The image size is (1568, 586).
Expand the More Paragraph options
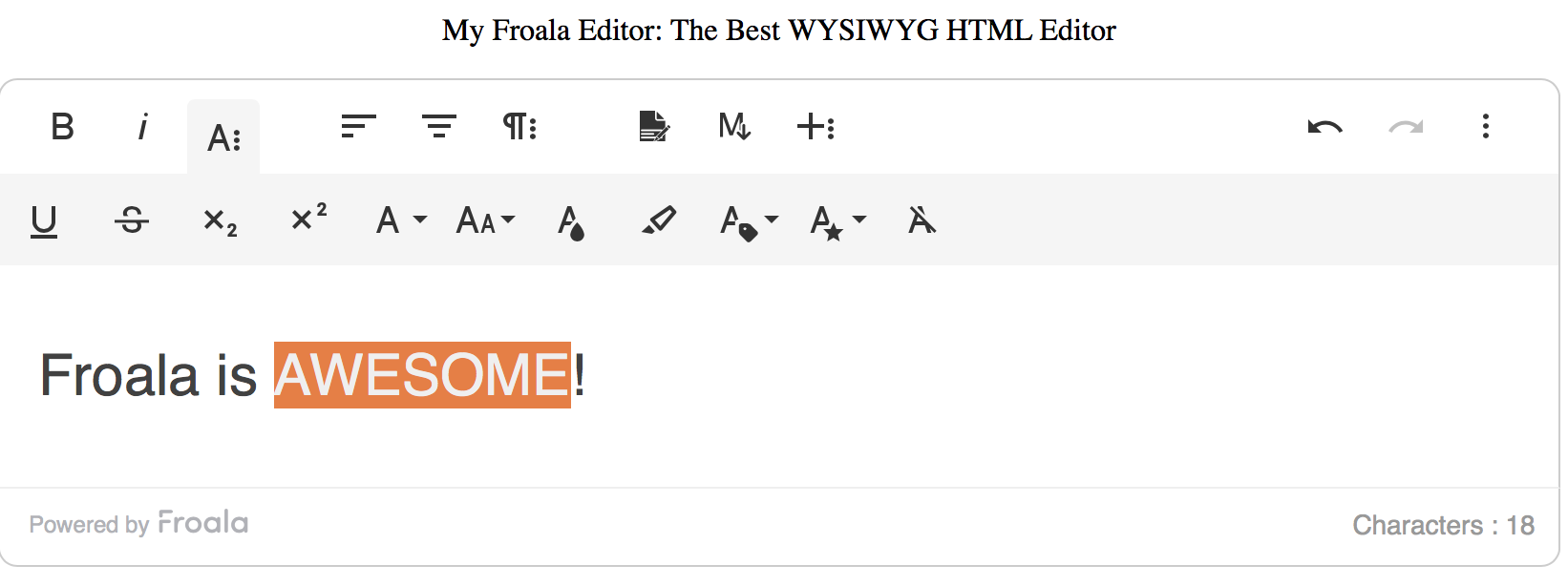519,127
